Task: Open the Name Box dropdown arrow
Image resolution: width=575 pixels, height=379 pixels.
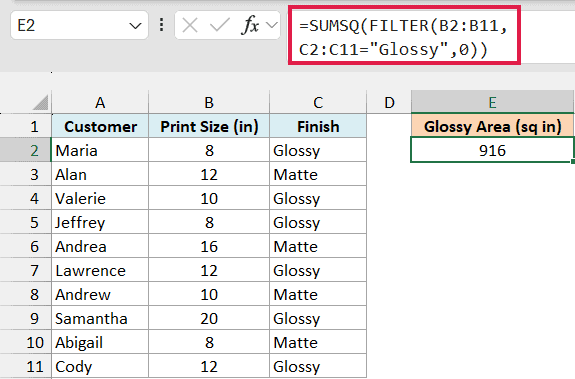Action: tap(135, 26)
